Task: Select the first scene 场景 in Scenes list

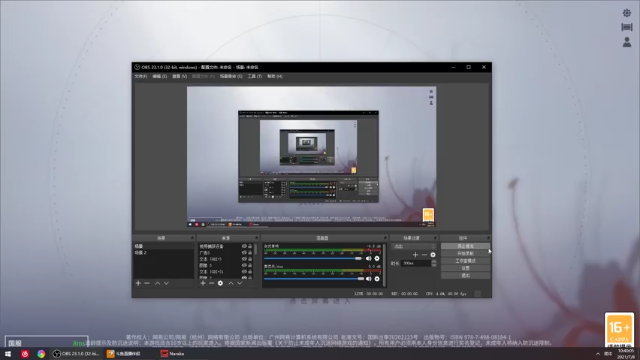Action: (x=163, y=246)
